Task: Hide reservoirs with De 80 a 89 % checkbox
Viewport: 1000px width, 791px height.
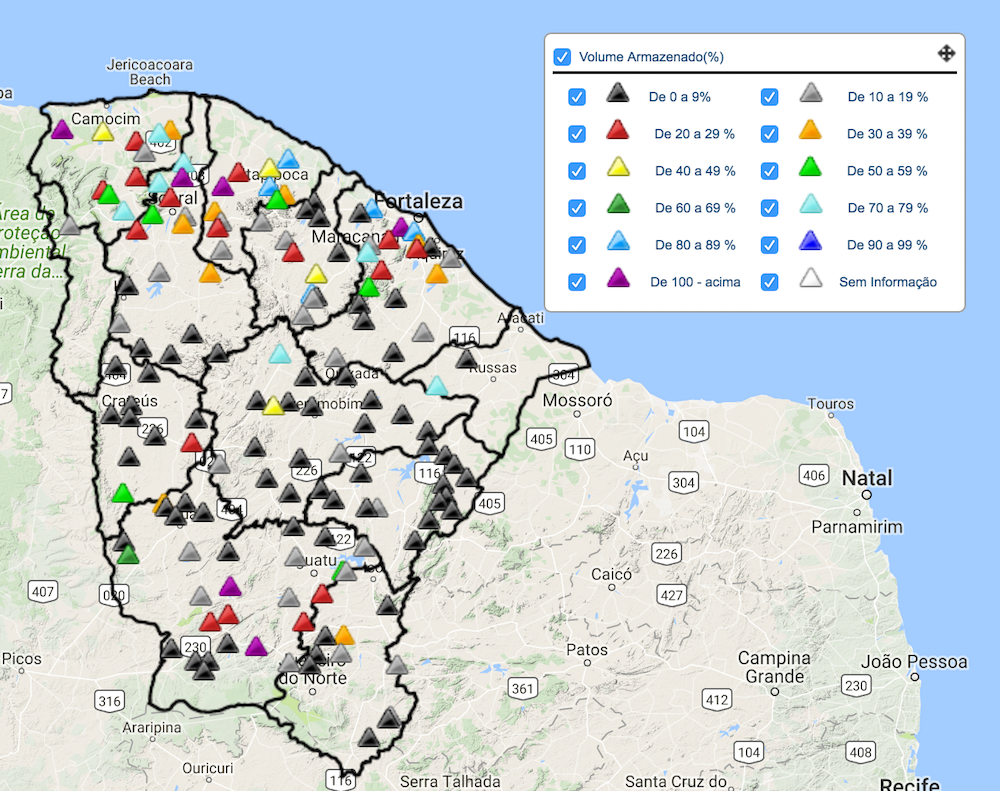Action: pos(577,245)
